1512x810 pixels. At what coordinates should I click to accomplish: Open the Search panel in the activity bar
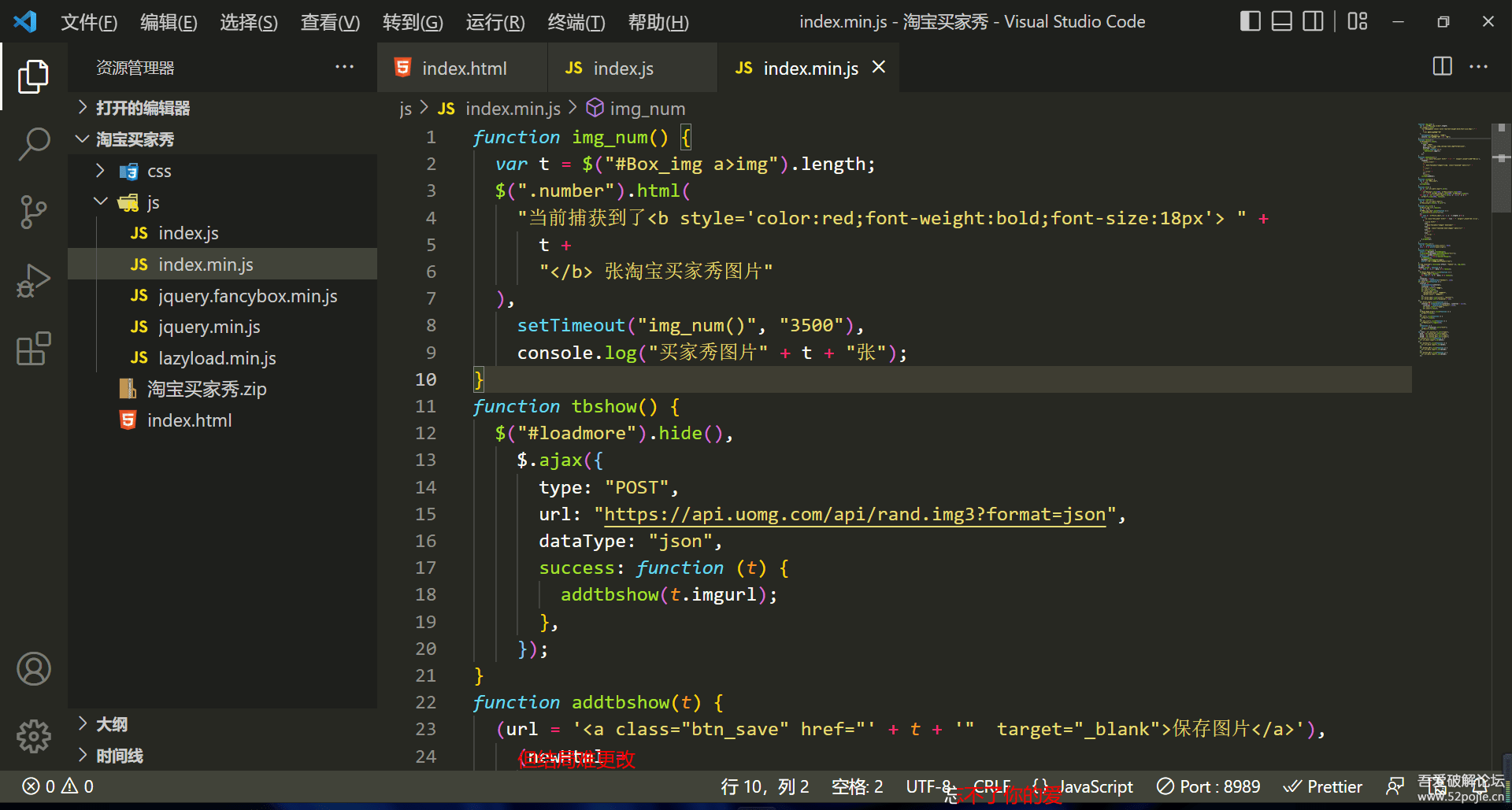[x=34, y=144]
